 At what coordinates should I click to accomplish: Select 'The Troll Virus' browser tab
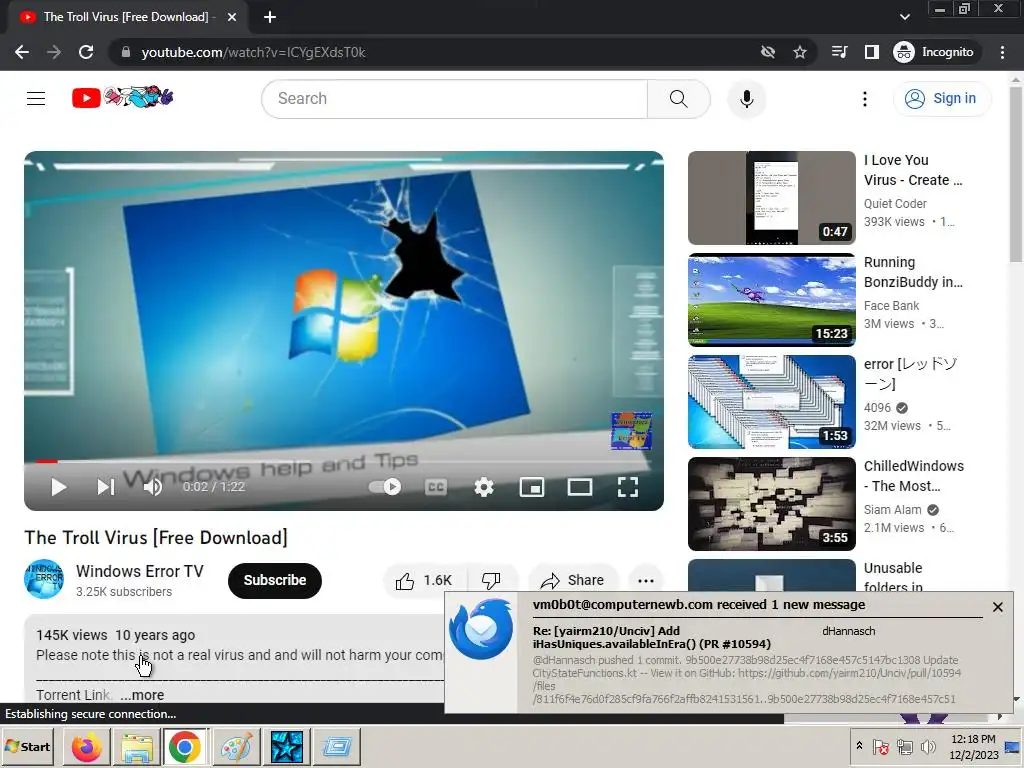tap(126, 17)
